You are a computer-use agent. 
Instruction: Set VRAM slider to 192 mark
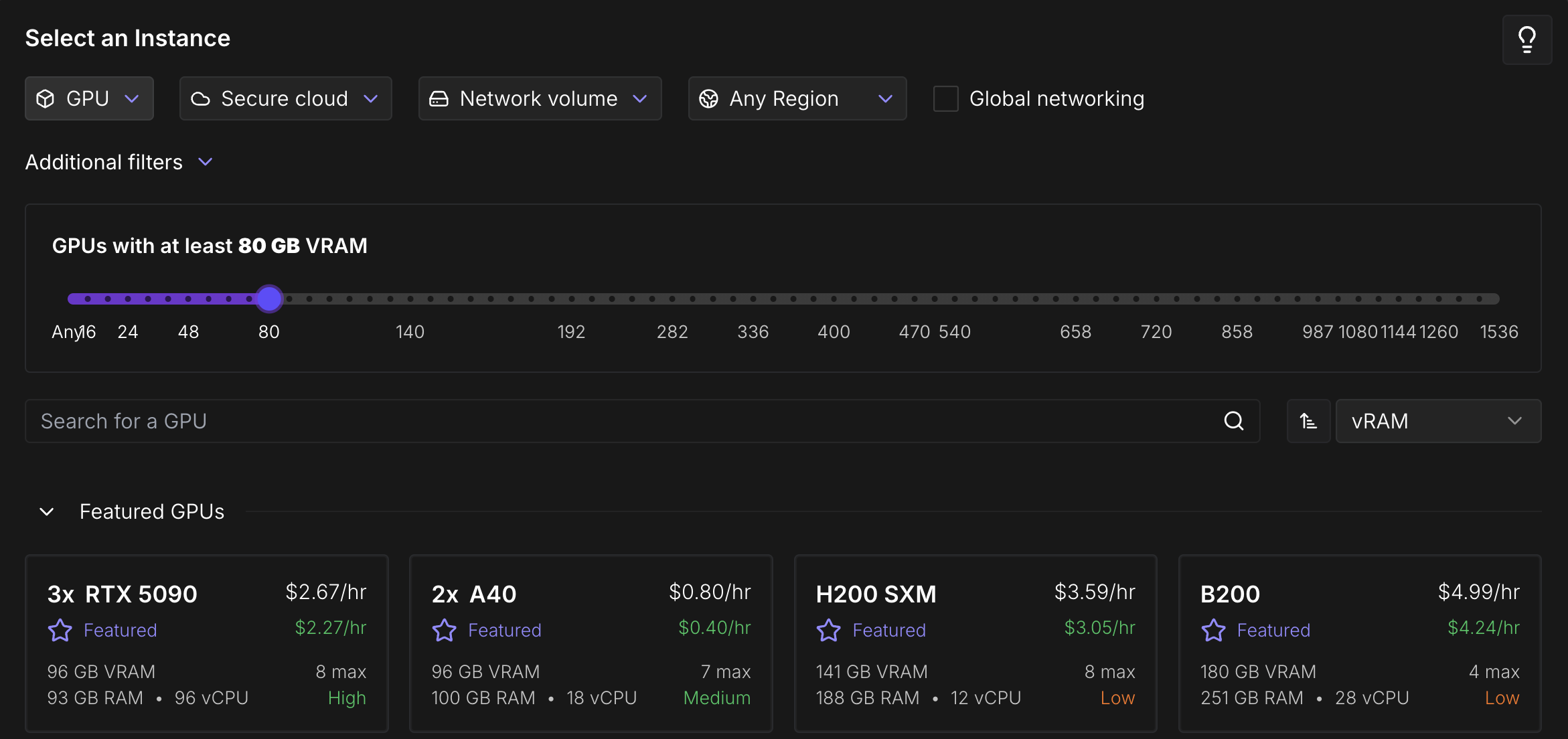tap(572, 299)
